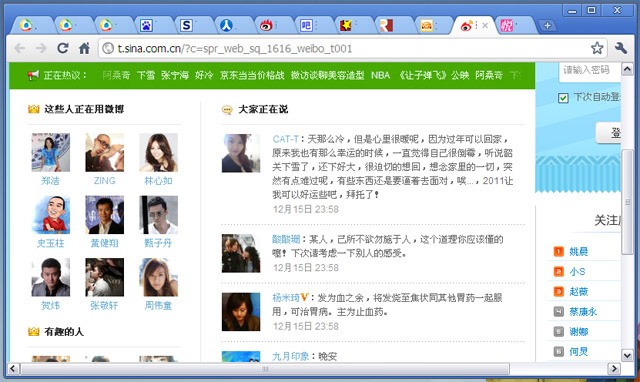Viewport: 640px width, 382px height.
Task: Click the vertical scrollbar down arrow
Action: tap(627, 355)
